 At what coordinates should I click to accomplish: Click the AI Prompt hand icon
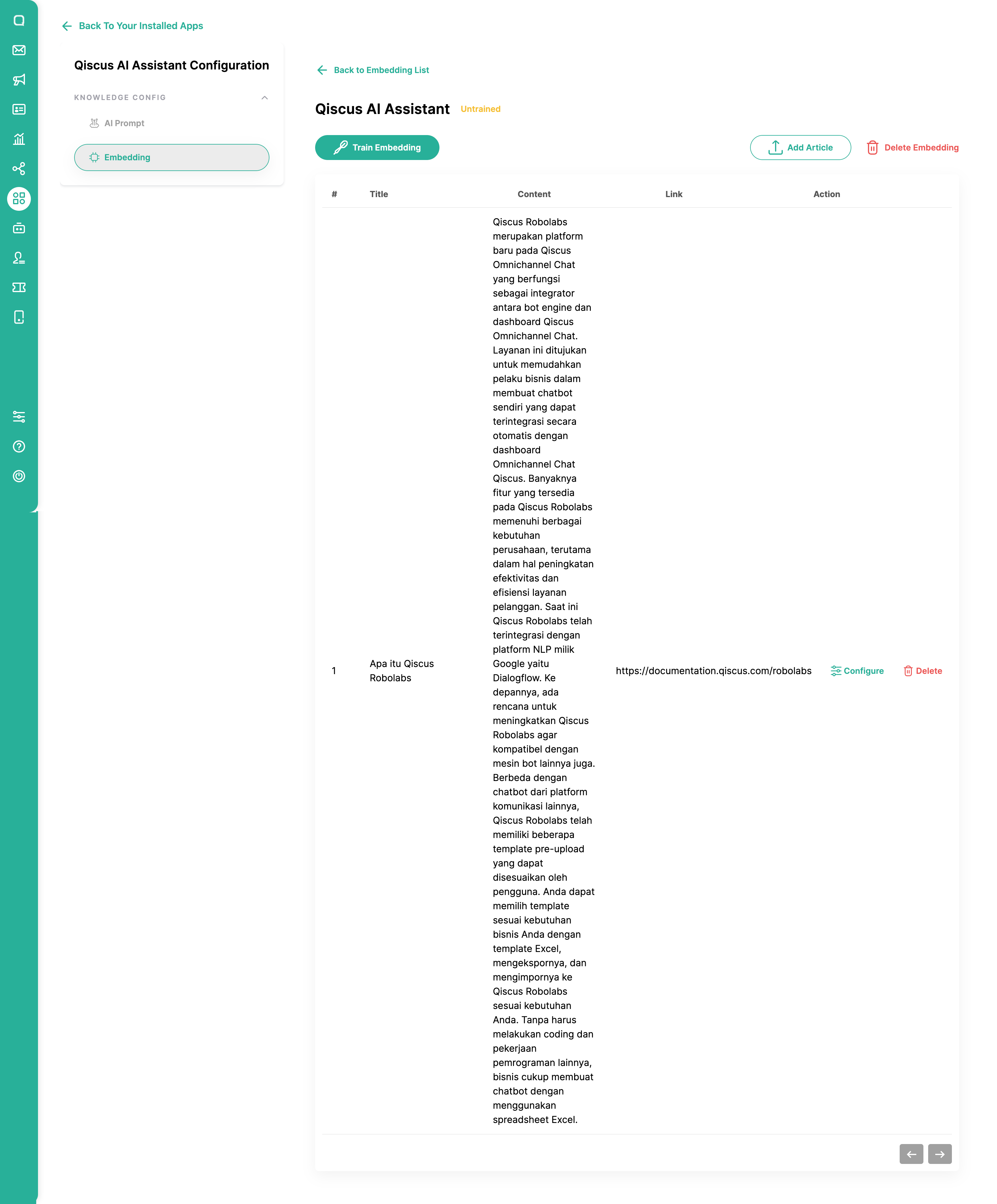click(x=95, y=123)
